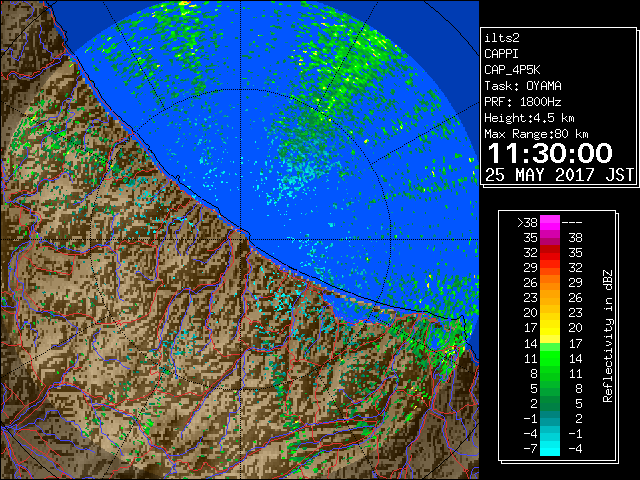Click 'Height:4.5 km' text

[529, 118]
